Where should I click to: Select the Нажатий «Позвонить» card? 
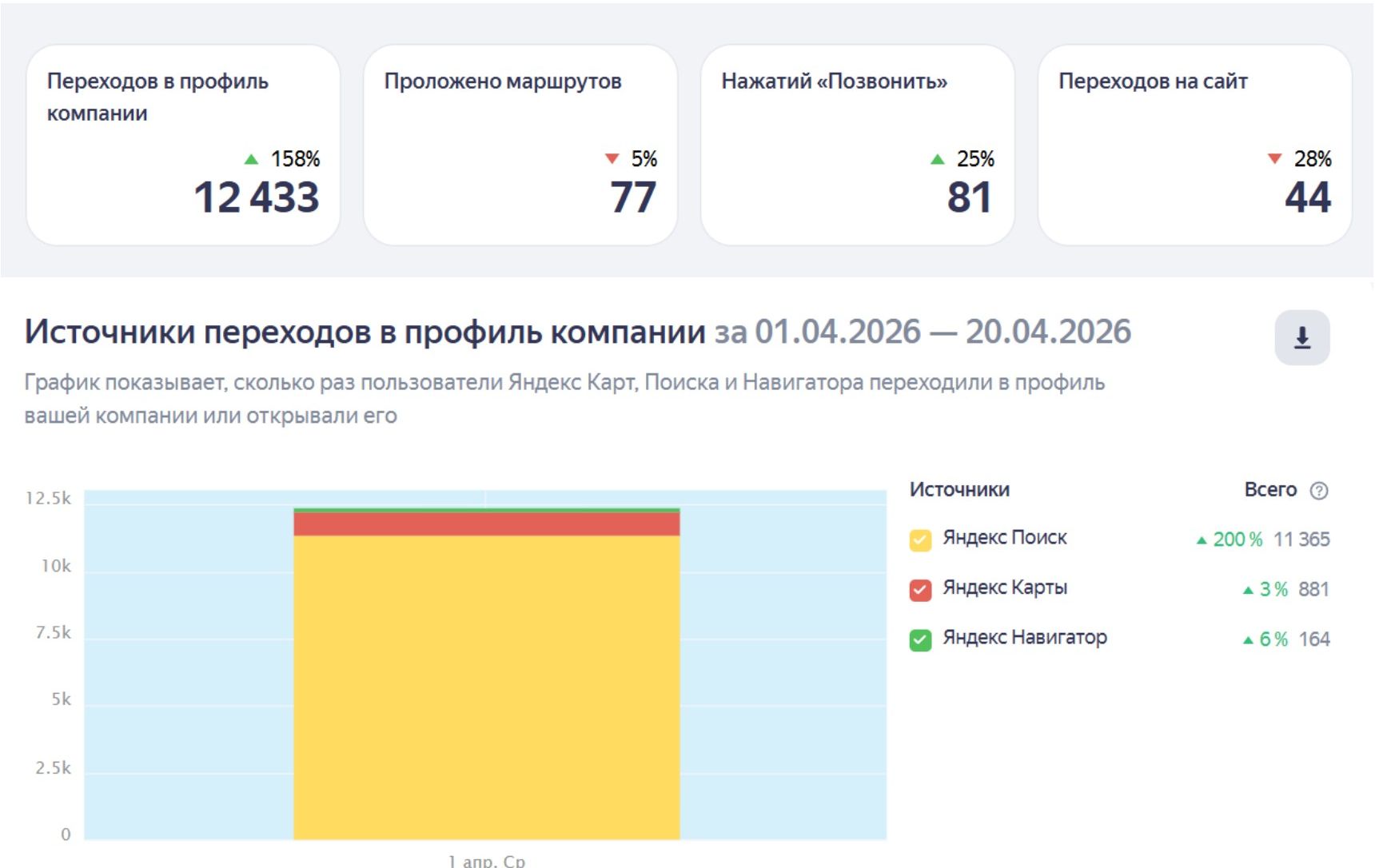(x=858, y=145)
